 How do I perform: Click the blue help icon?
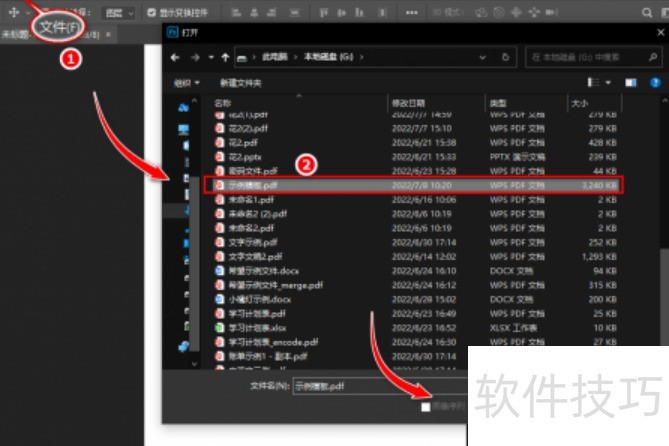pos(655,82)
